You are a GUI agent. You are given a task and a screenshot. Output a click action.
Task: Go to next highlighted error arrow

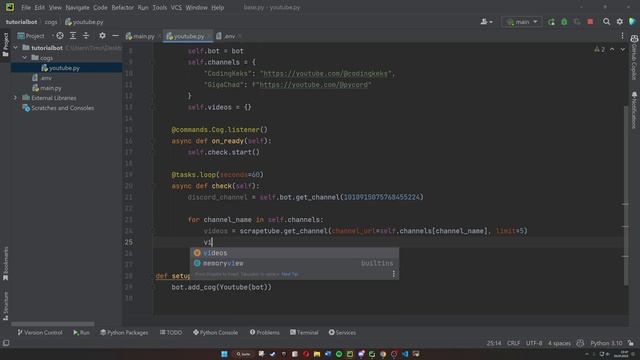[x=622, y=49]
